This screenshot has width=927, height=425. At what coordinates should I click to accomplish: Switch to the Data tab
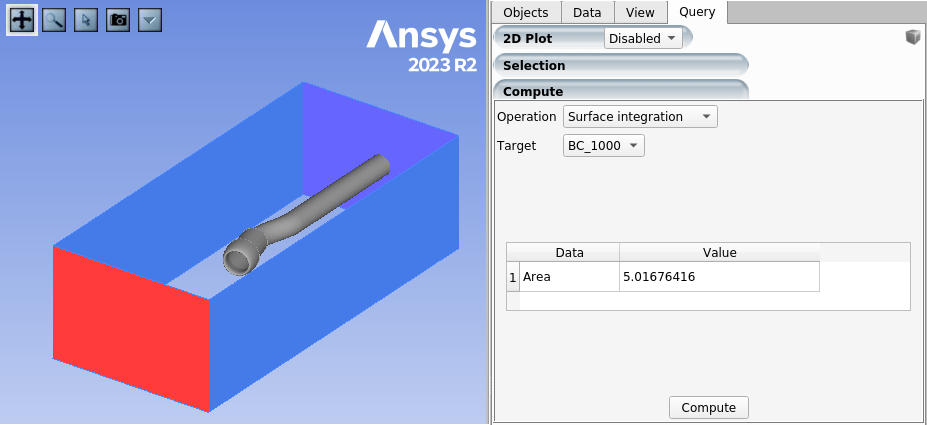(587, 12)
